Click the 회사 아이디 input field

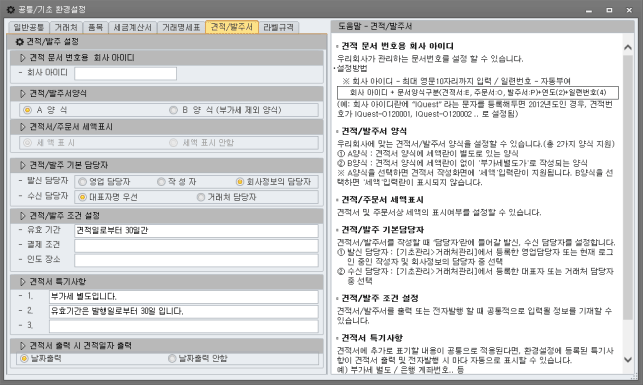coord(125,73)
